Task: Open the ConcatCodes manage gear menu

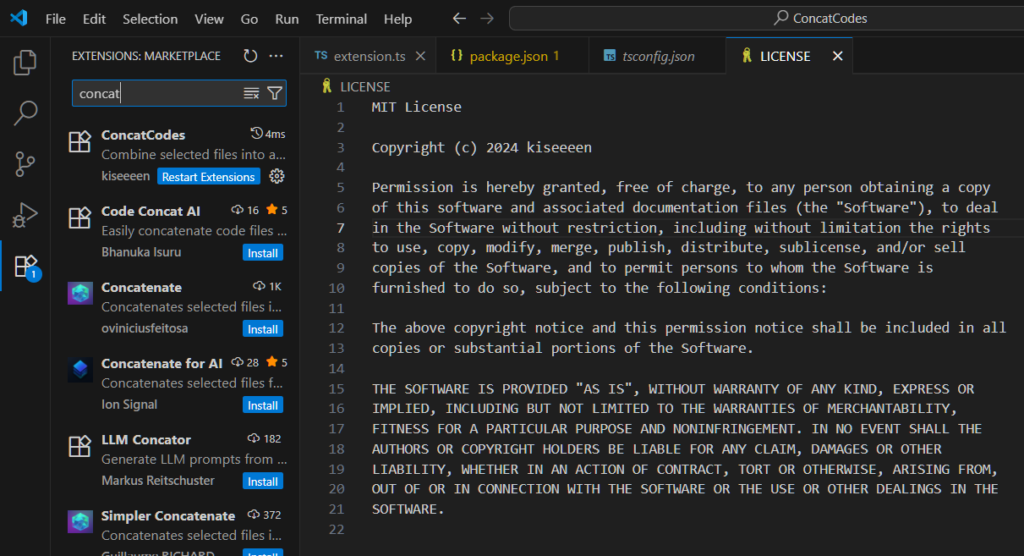Action: 277,176
